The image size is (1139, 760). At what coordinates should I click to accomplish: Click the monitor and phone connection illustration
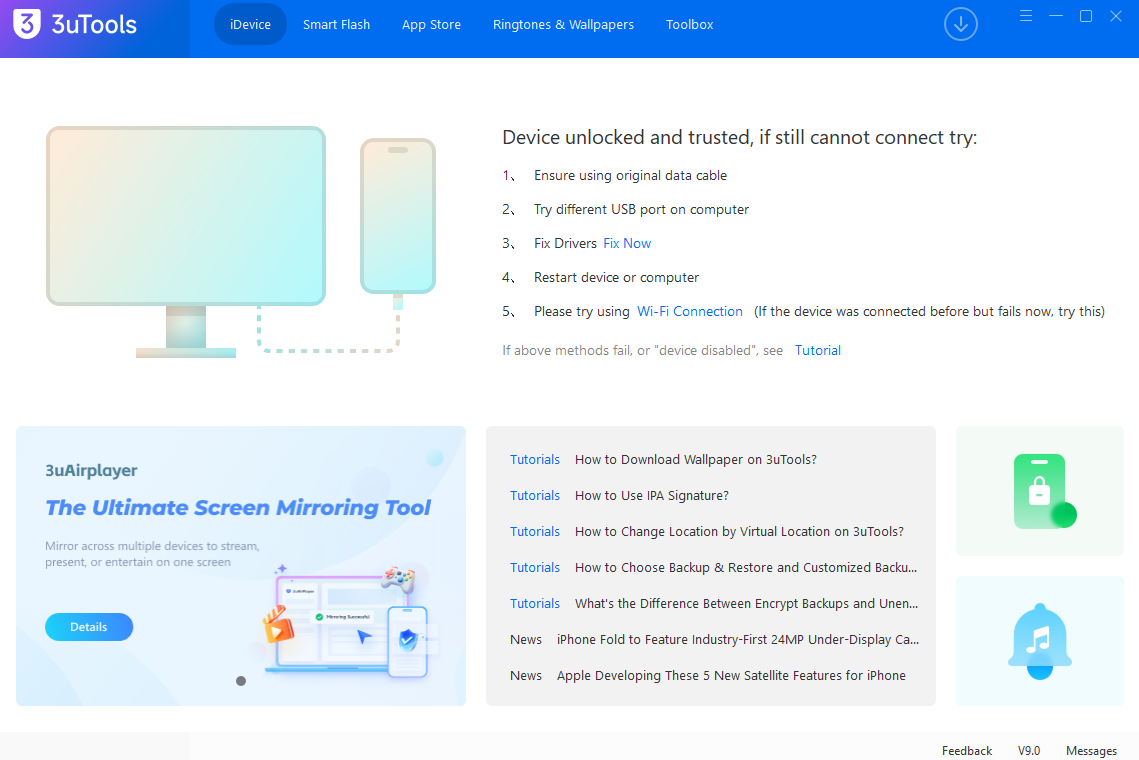(240, 242)
